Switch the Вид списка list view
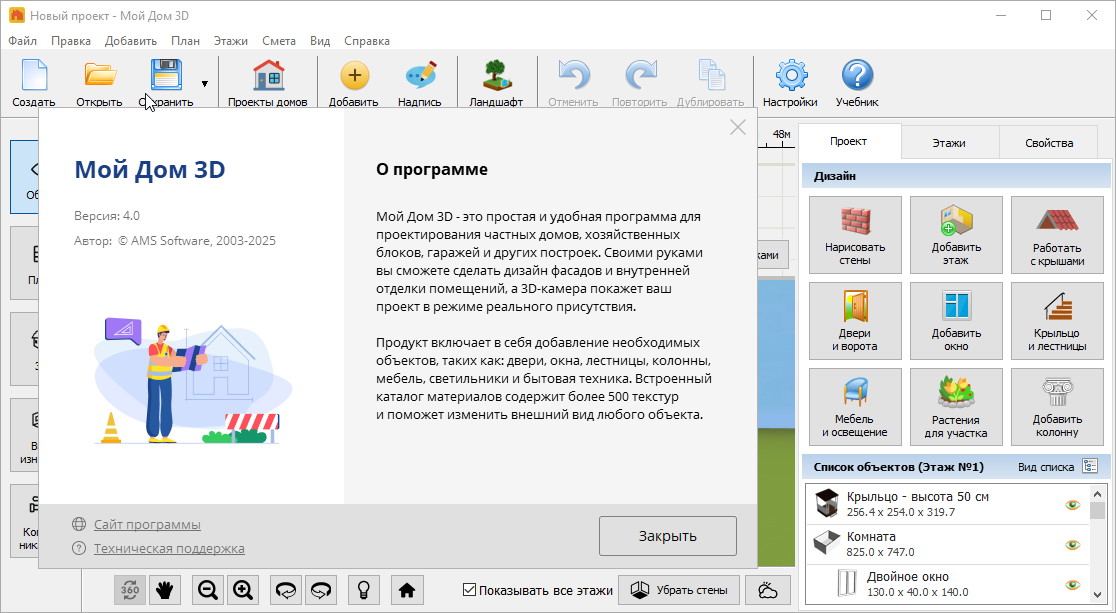 [1089, 467]
